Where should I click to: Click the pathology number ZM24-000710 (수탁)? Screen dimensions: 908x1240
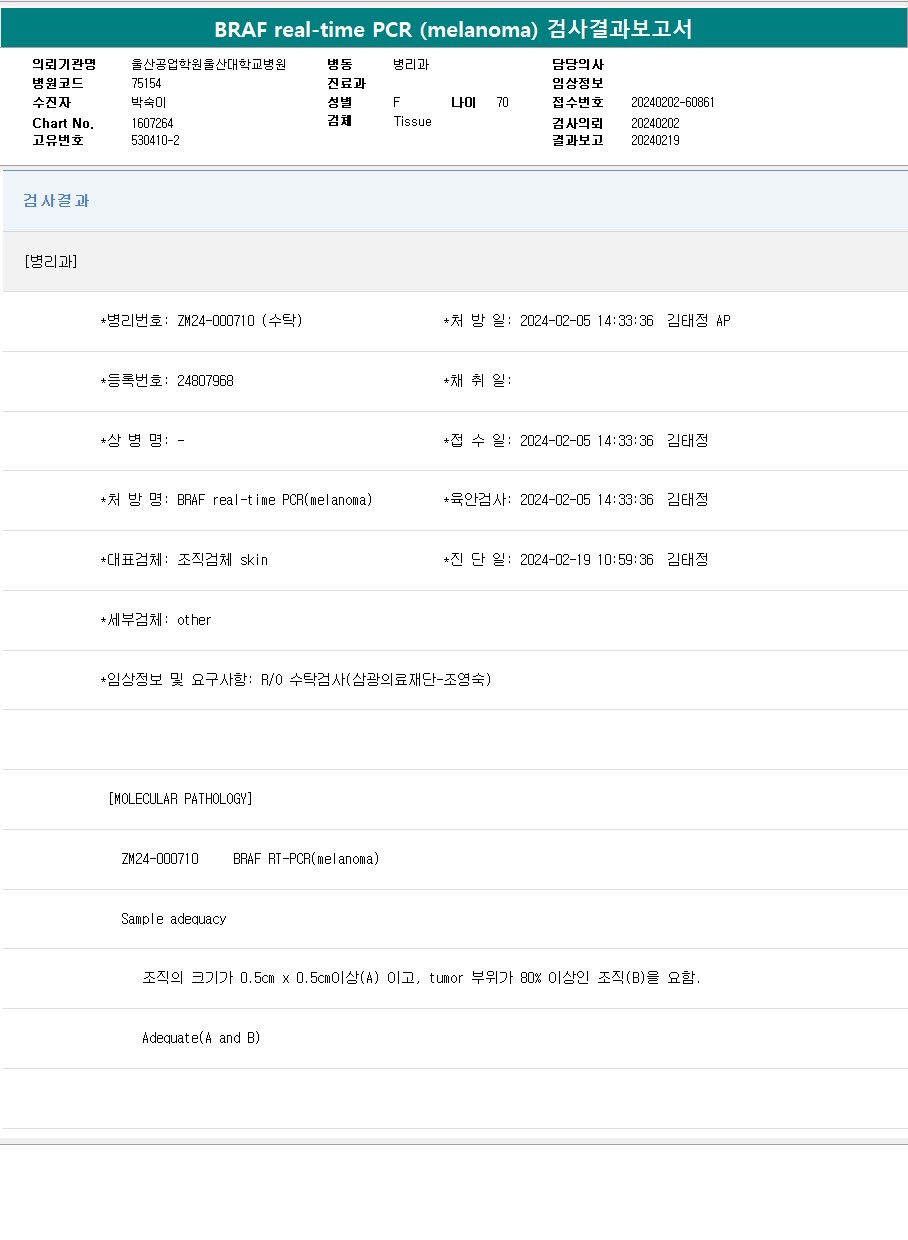(x=240, y=321)
